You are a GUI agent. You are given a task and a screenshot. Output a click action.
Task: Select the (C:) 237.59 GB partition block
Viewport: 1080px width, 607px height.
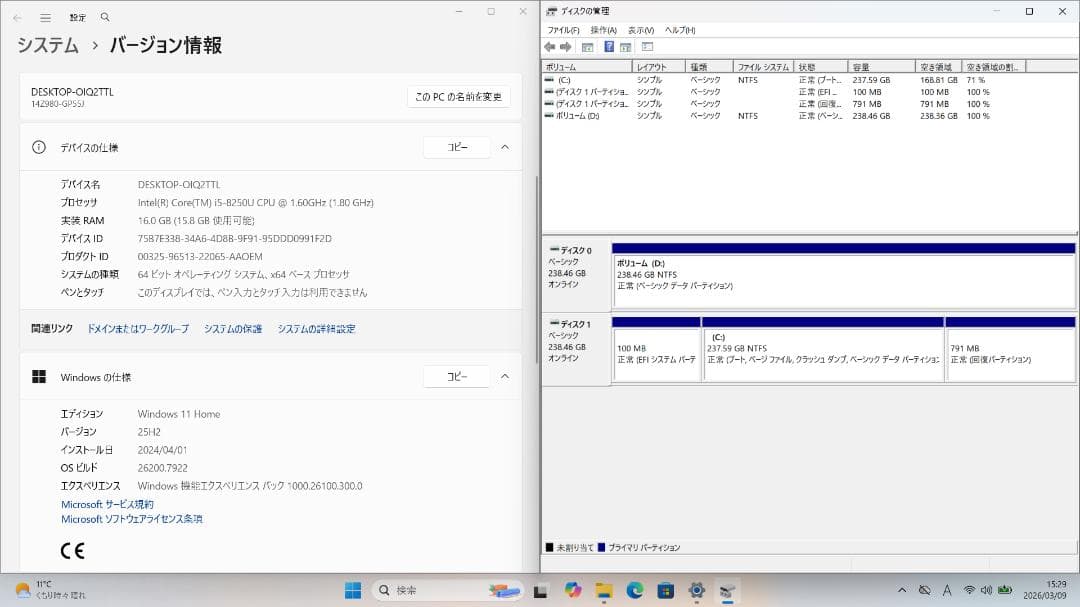pos(822,349)
